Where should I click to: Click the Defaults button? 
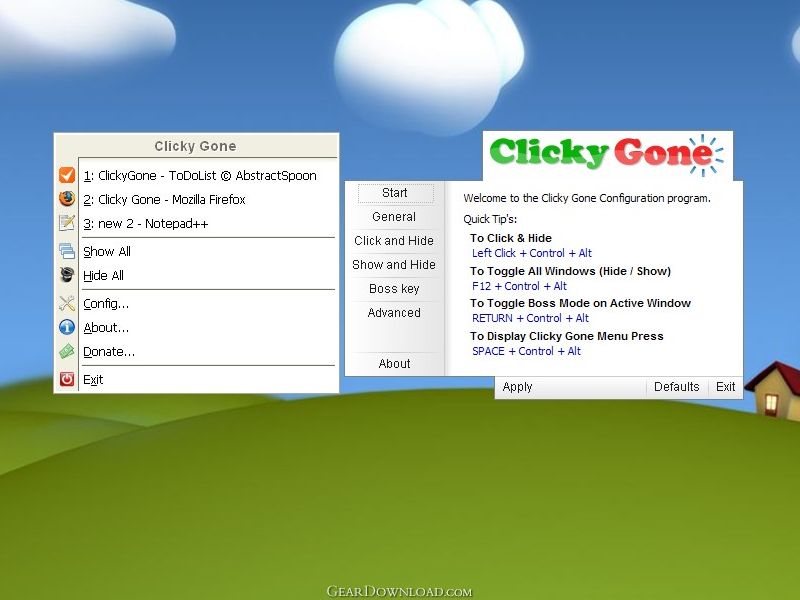[677, 387]
